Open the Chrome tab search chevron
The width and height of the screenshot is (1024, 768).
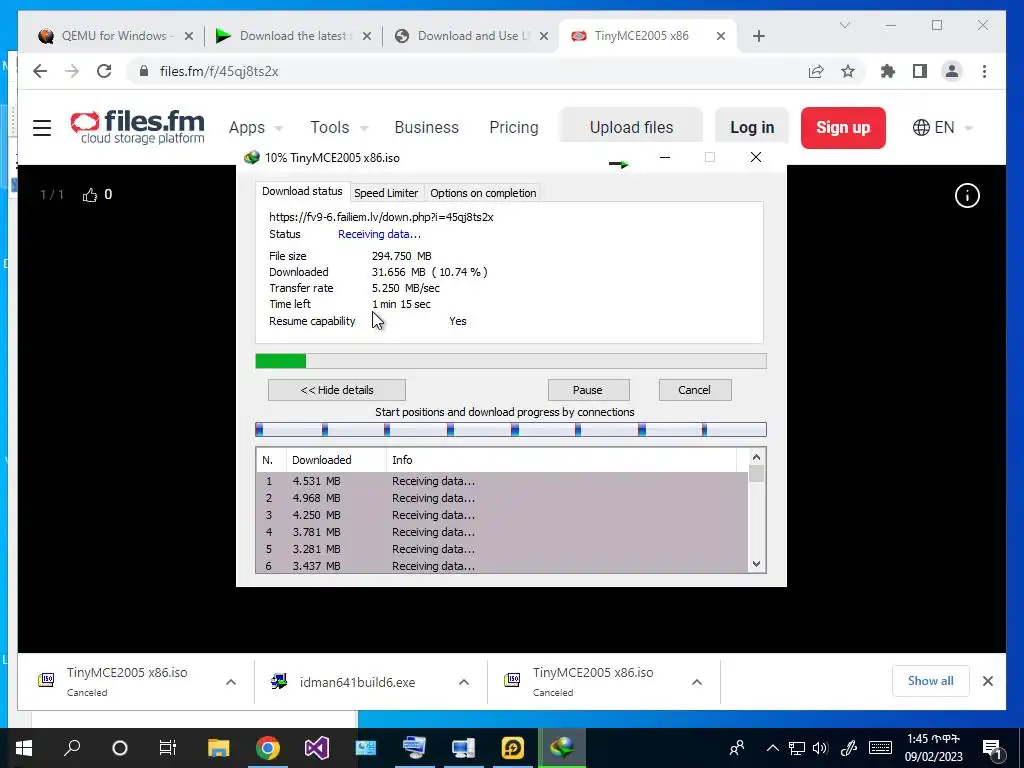pyautogui.click(x=844, y=25)
